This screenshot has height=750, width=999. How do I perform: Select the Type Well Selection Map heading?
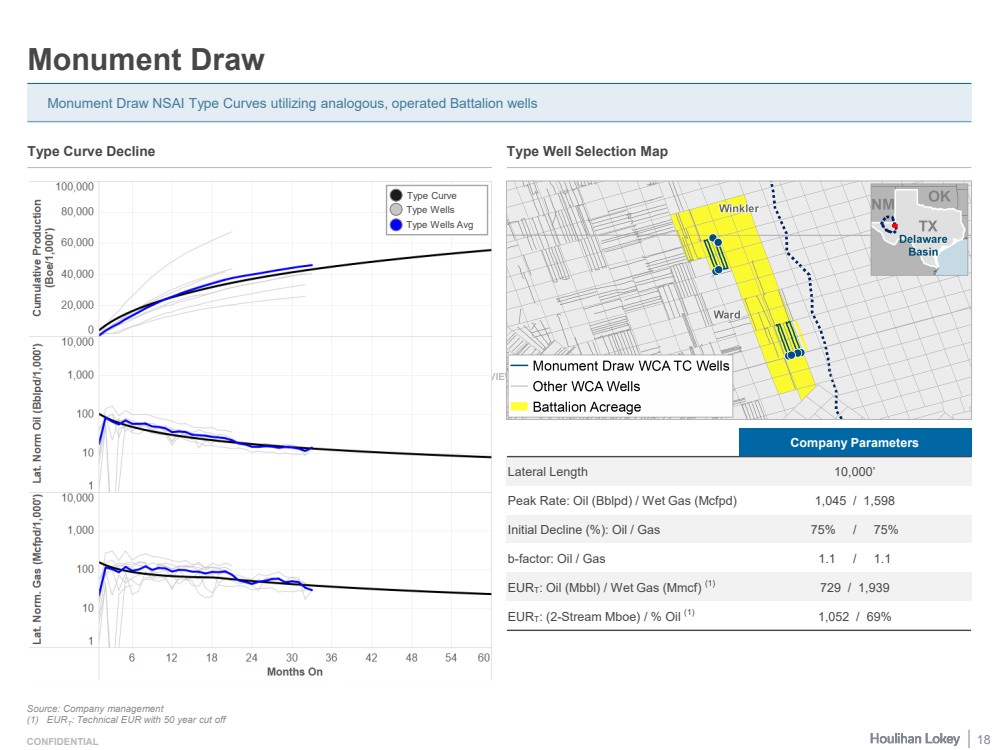pos(587,152)
